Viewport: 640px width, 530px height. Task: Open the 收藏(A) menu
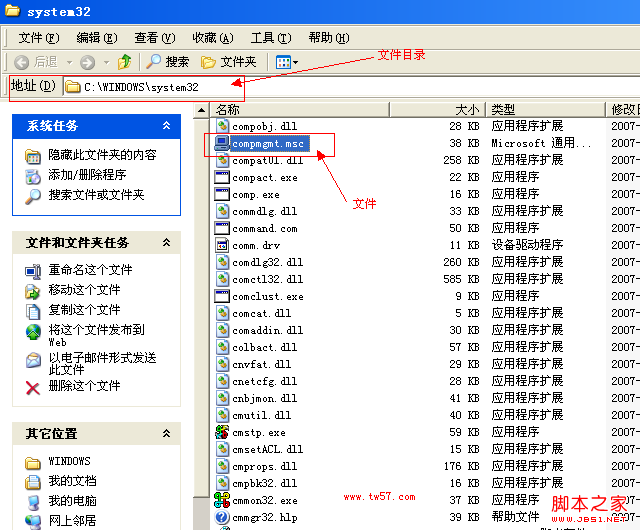pos(213,38)
